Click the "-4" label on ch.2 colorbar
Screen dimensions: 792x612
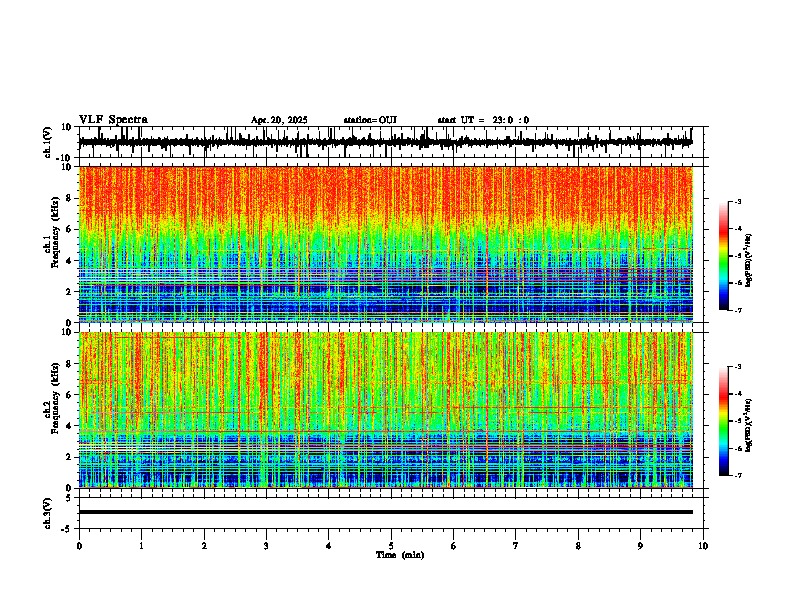pyautogui.click(x=738, y=394)
